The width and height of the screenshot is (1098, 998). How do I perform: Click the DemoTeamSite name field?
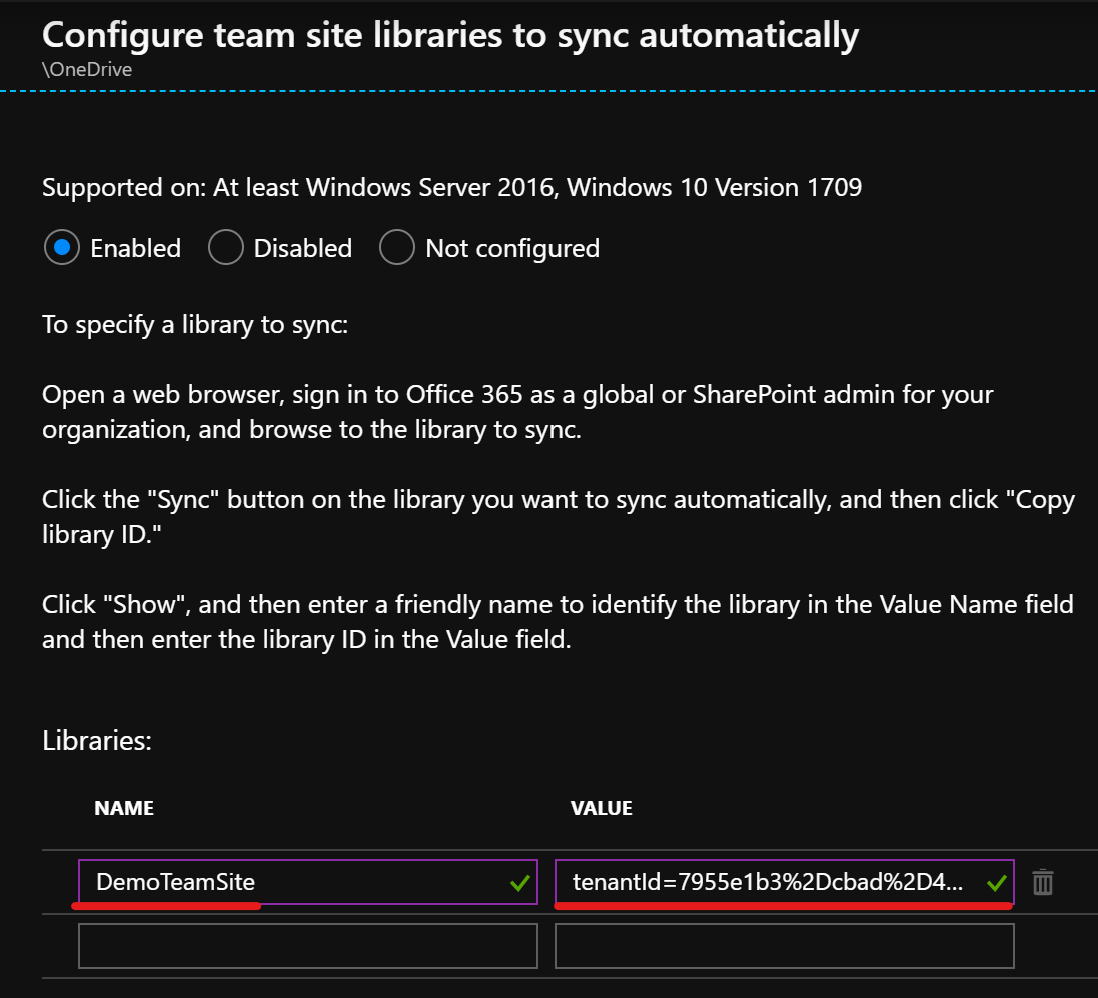click(308, 882)
